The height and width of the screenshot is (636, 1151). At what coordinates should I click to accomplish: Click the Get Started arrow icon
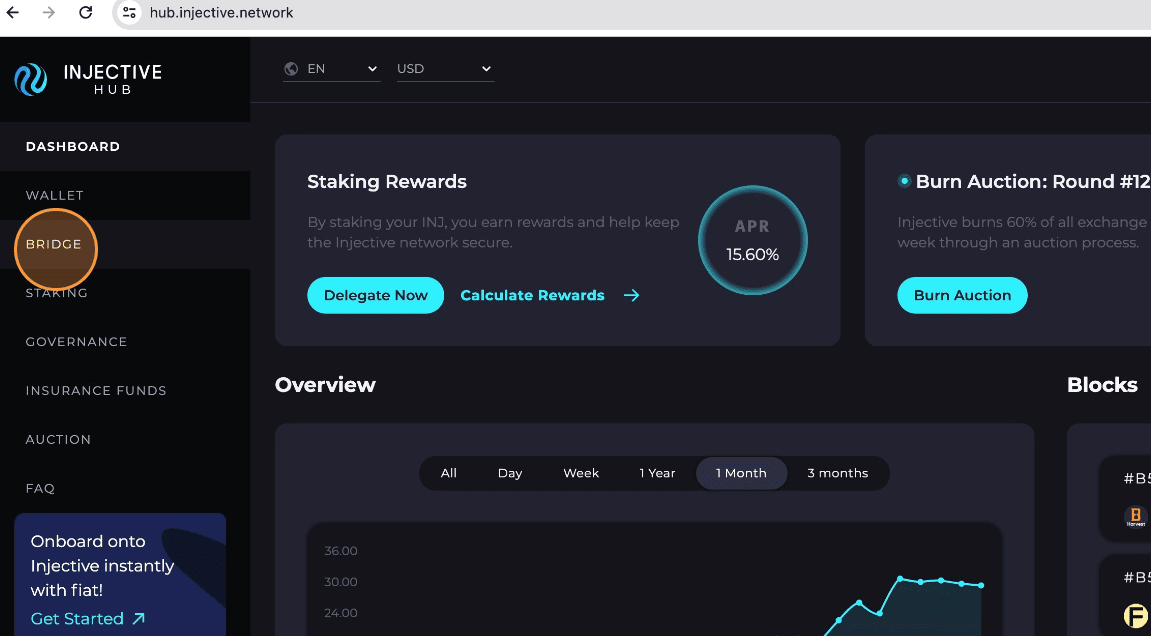pos(138,618)
